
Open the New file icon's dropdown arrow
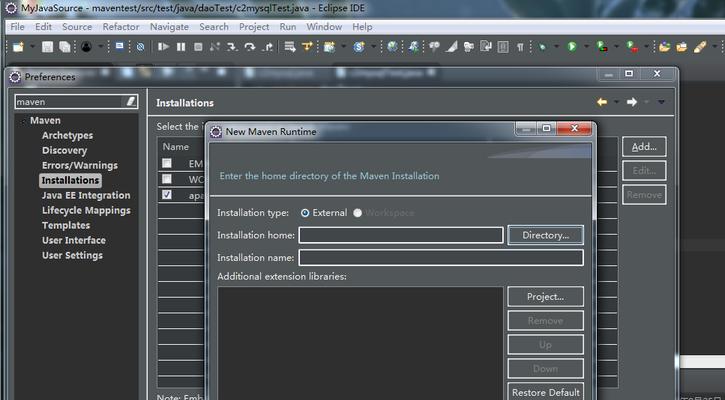pos(32,47)
